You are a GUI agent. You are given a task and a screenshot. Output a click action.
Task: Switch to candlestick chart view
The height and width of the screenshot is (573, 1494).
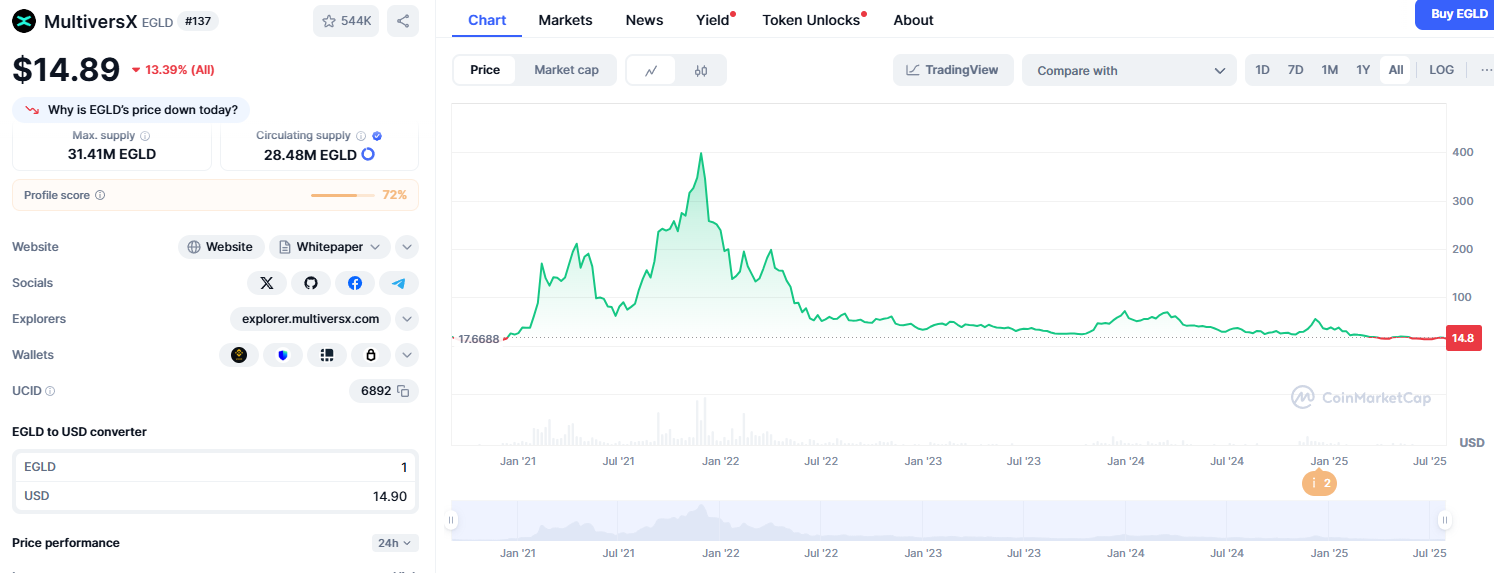(700, 70)
